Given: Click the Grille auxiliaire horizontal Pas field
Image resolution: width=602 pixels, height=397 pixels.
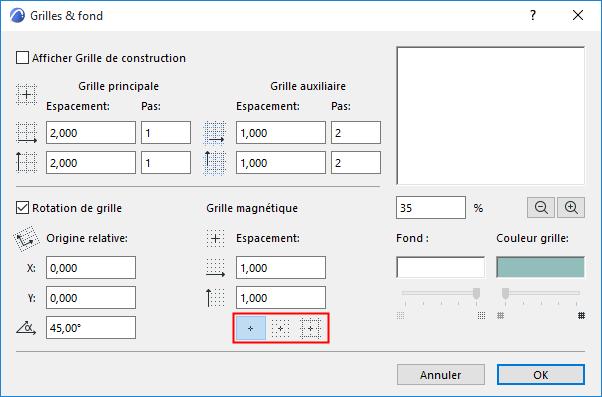Looking at the screenshot, I should click(x=356, y=133).
